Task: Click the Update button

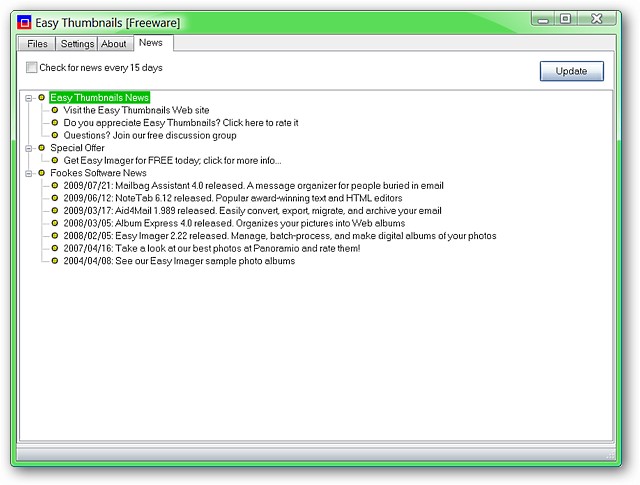Action: click(571, 71)
